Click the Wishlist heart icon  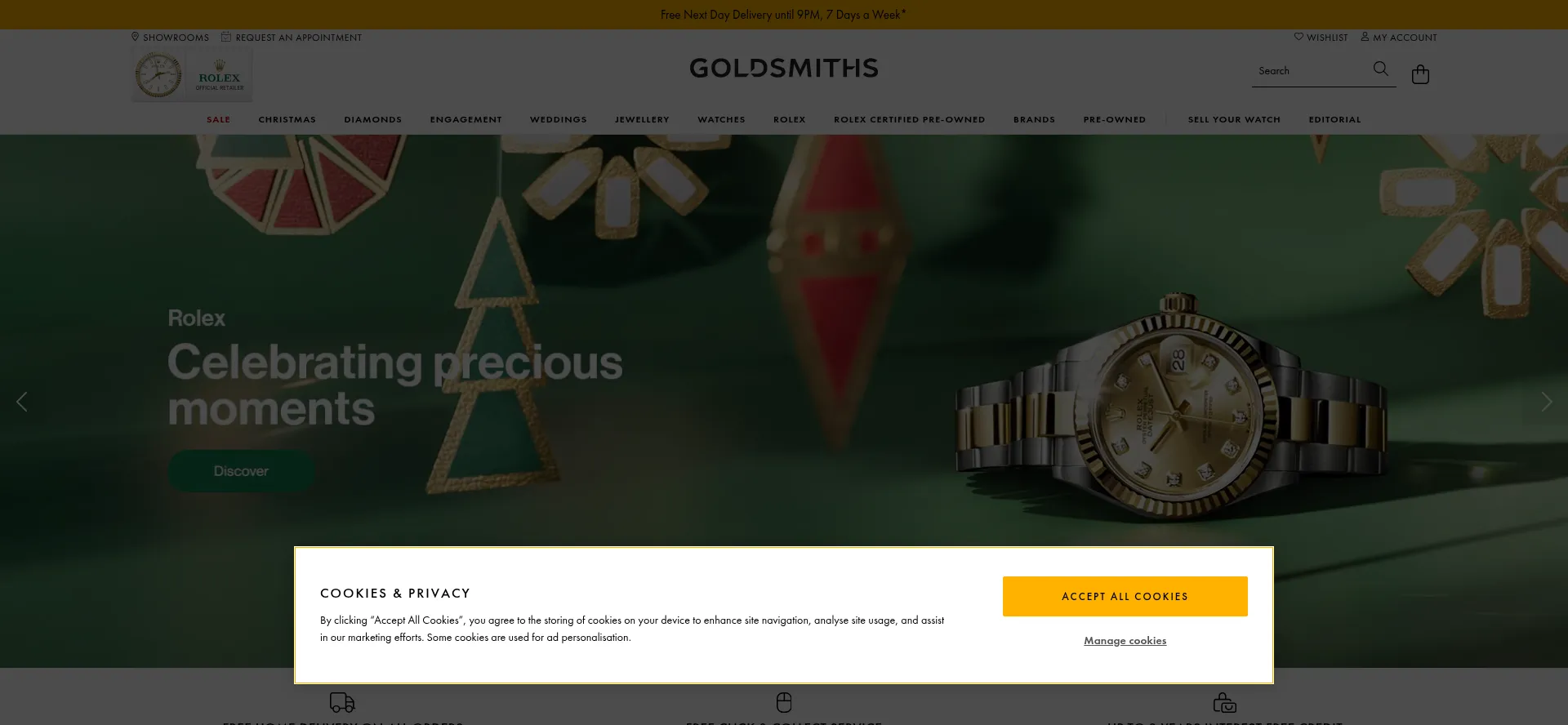[x=1298, y=37]
